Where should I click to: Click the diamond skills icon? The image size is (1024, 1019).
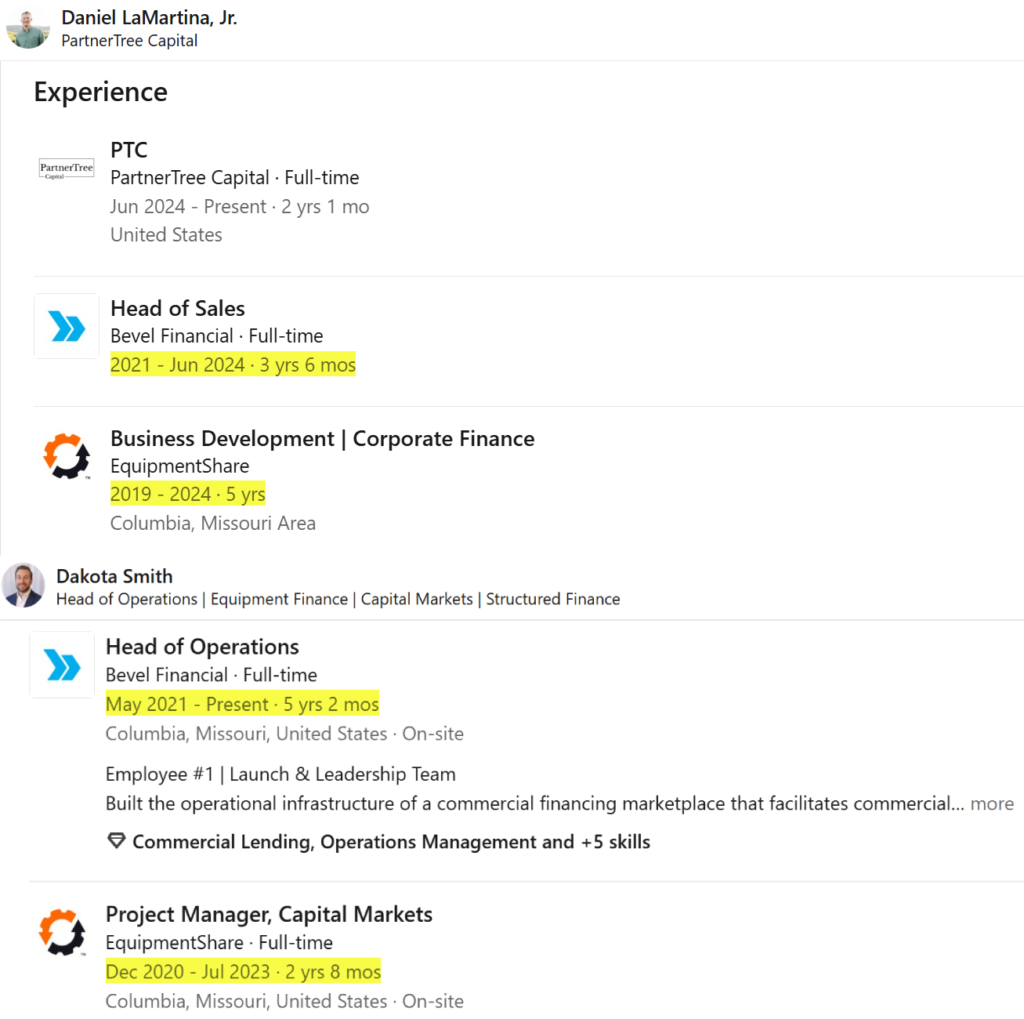click(116, 841)
